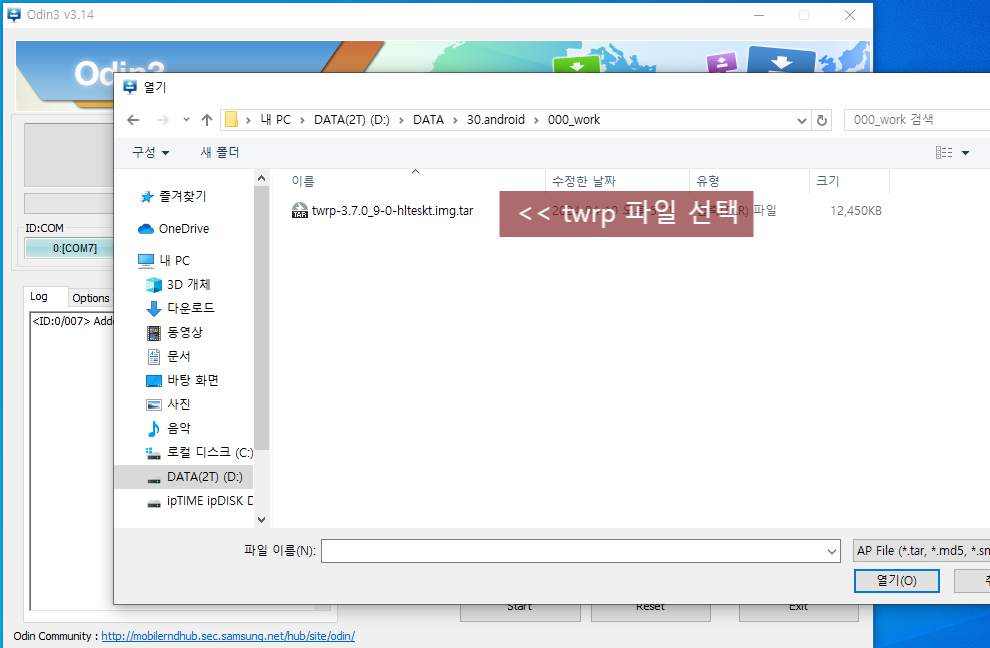
Task: Close the Odin3 v3.14 window
Action: point(850,15)
